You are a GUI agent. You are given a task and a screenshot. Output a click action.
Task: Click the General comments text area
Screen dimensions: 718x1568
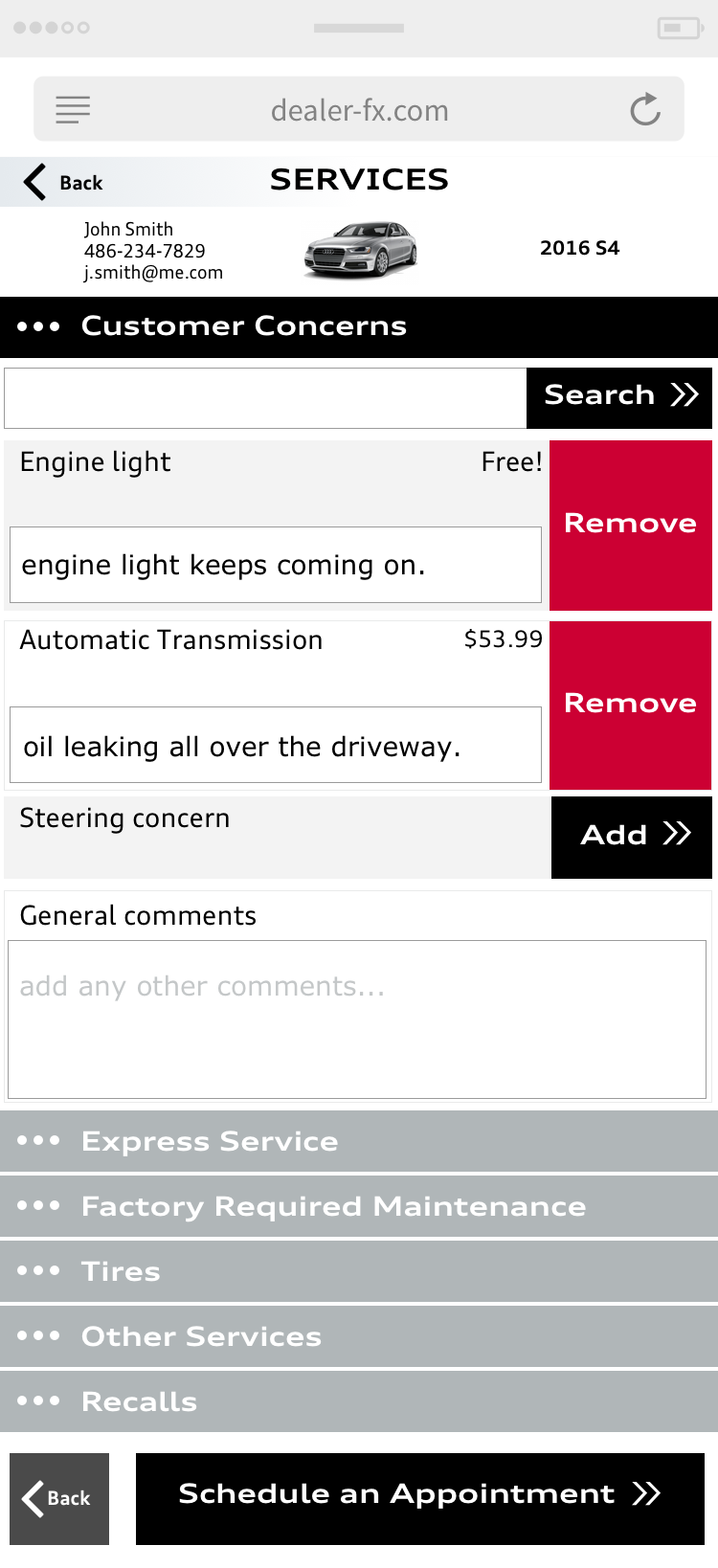[357, 1019]
